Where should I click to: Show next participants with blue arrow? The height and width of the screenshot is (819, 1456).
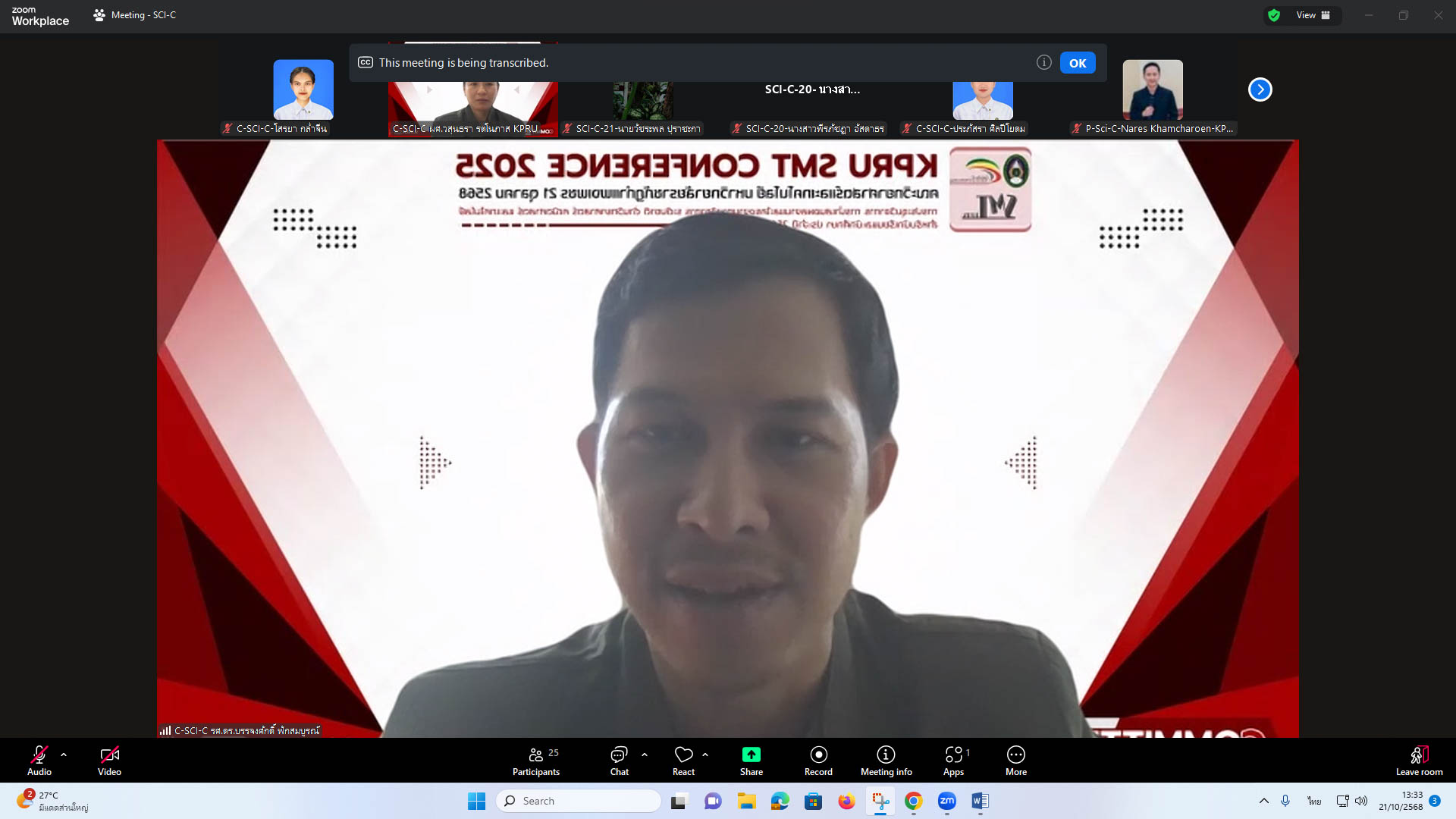coord(1260,89)
